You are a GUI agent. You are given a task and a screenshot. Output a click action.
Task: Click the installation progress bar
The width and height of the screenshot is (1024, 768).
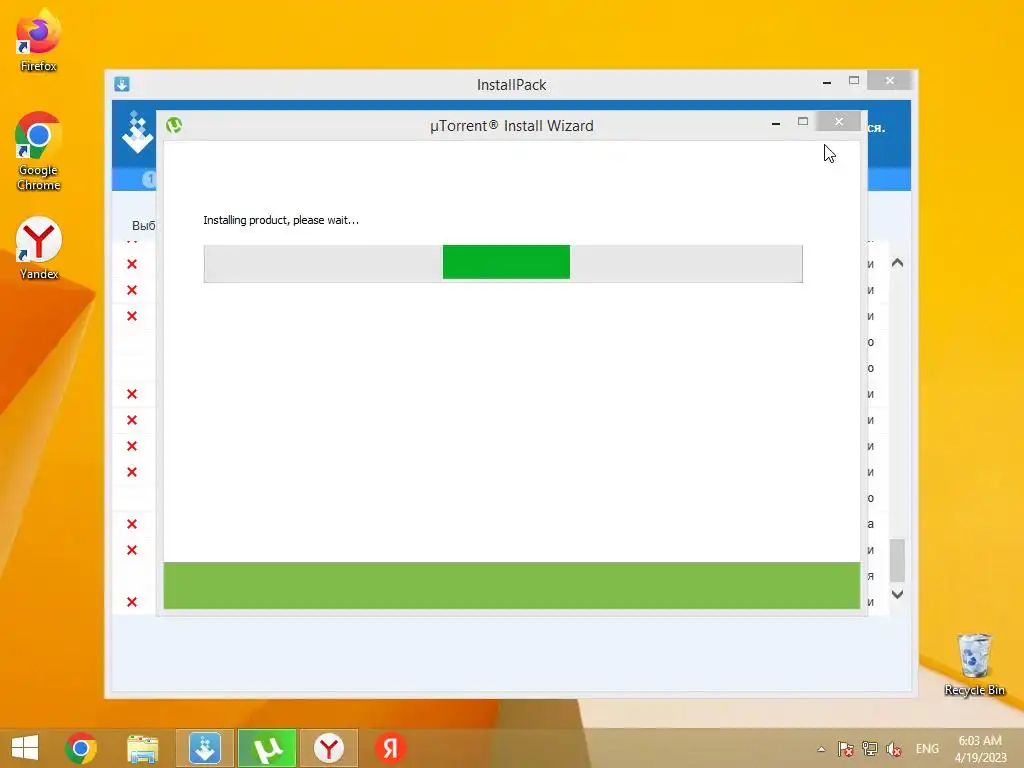point(503,264)
